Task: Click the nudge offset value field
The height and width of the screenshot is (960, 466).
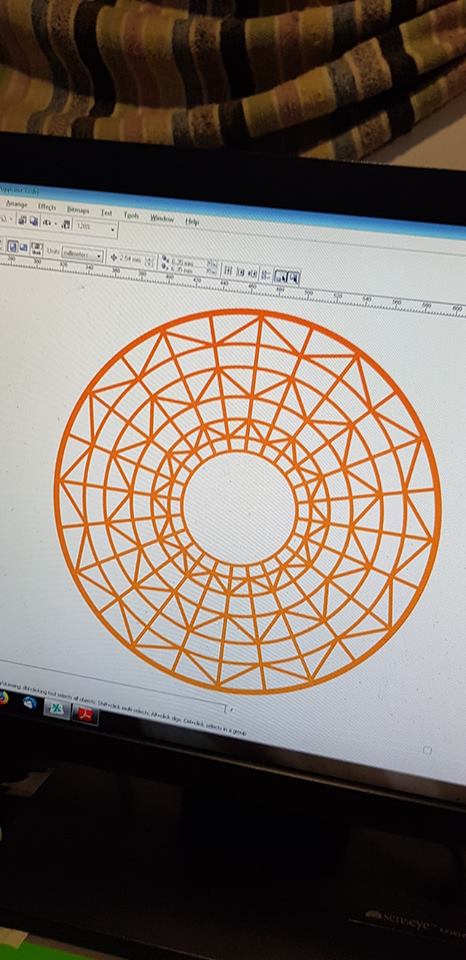Action: (x=130, y=260)
